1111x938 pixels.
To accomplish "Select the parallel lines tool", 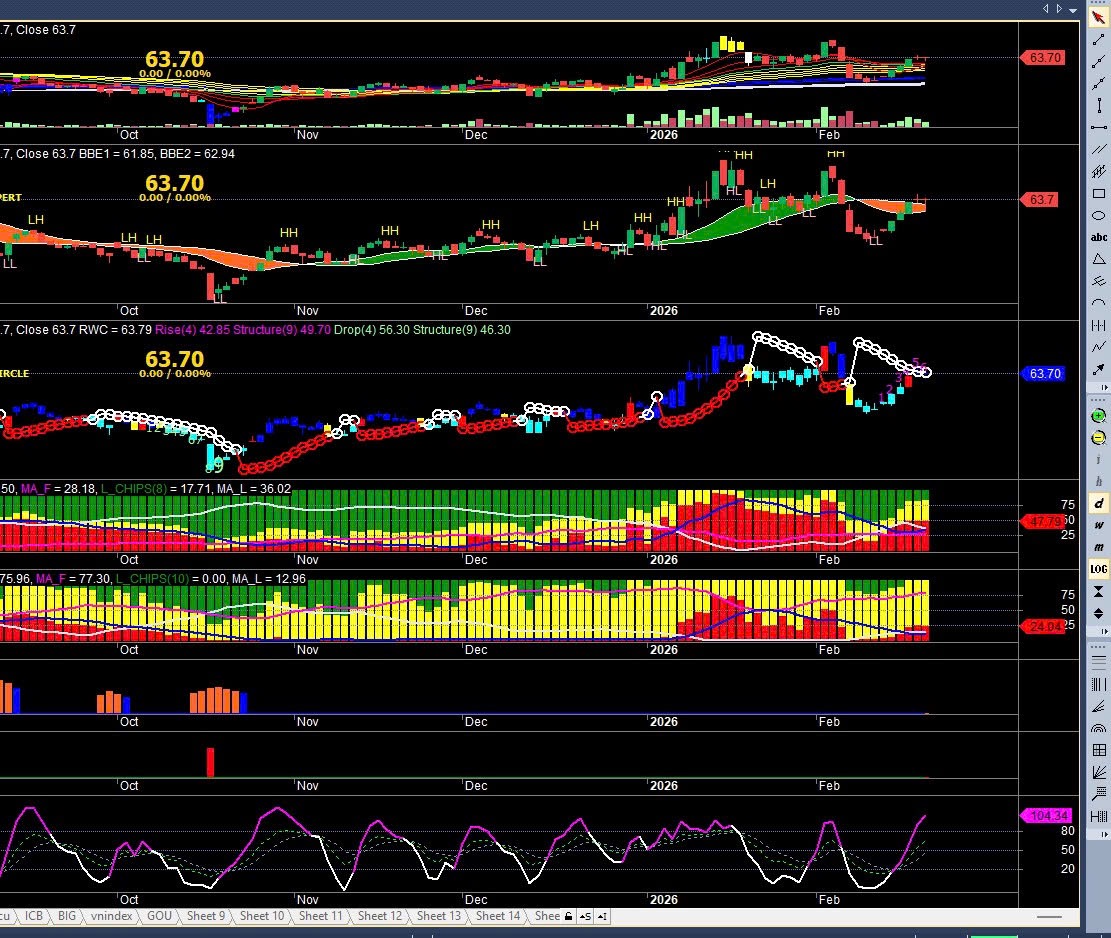I will pyautogui.click(x=1098, y=149).
